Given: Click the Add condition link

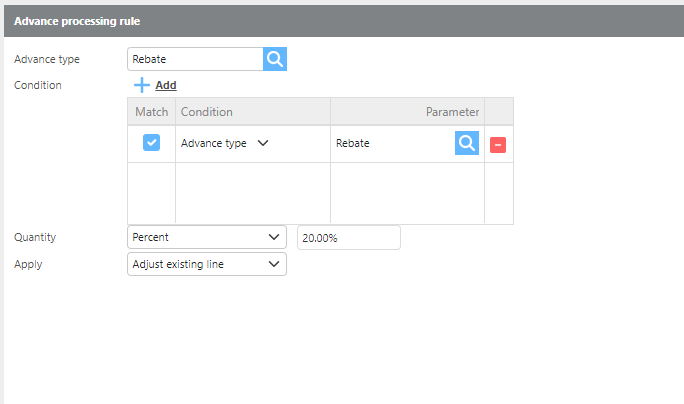Looking at the screenshot, I should pos(165,86).
